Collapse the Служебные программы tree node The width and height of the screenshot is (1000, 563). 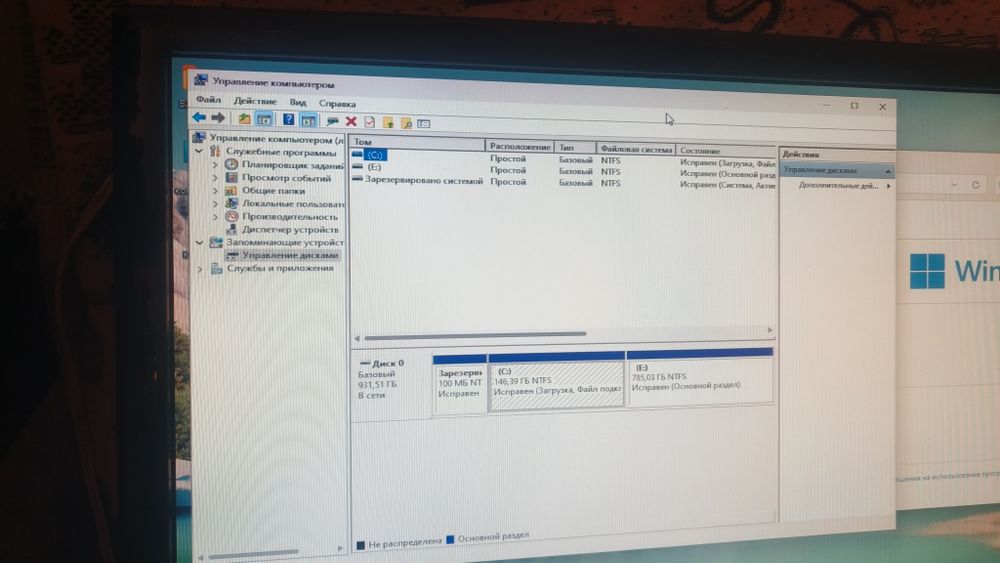[x=199, y=151]
